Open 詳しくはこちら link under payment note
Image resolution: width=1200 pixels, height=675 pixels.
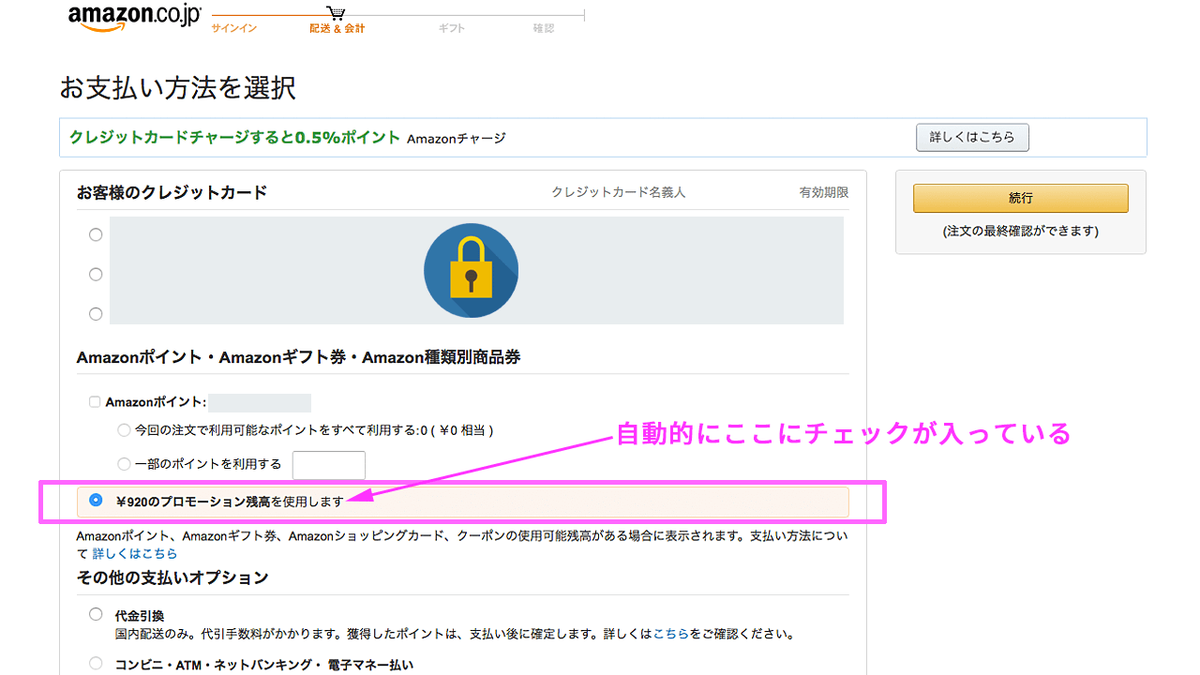click(135, 554)
